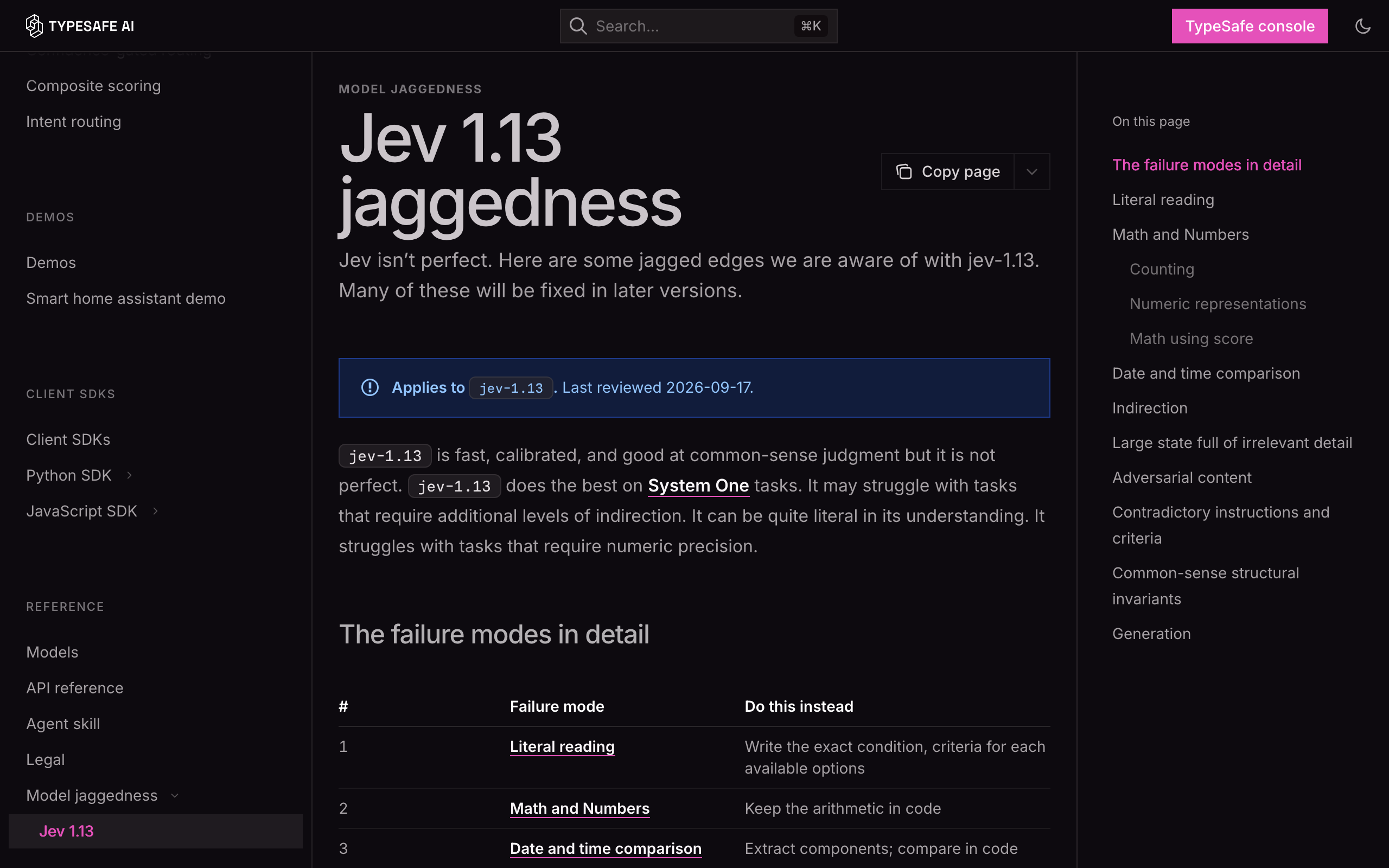Open the TypeSafe console

pyautogui.click(x=1250, y=26)
